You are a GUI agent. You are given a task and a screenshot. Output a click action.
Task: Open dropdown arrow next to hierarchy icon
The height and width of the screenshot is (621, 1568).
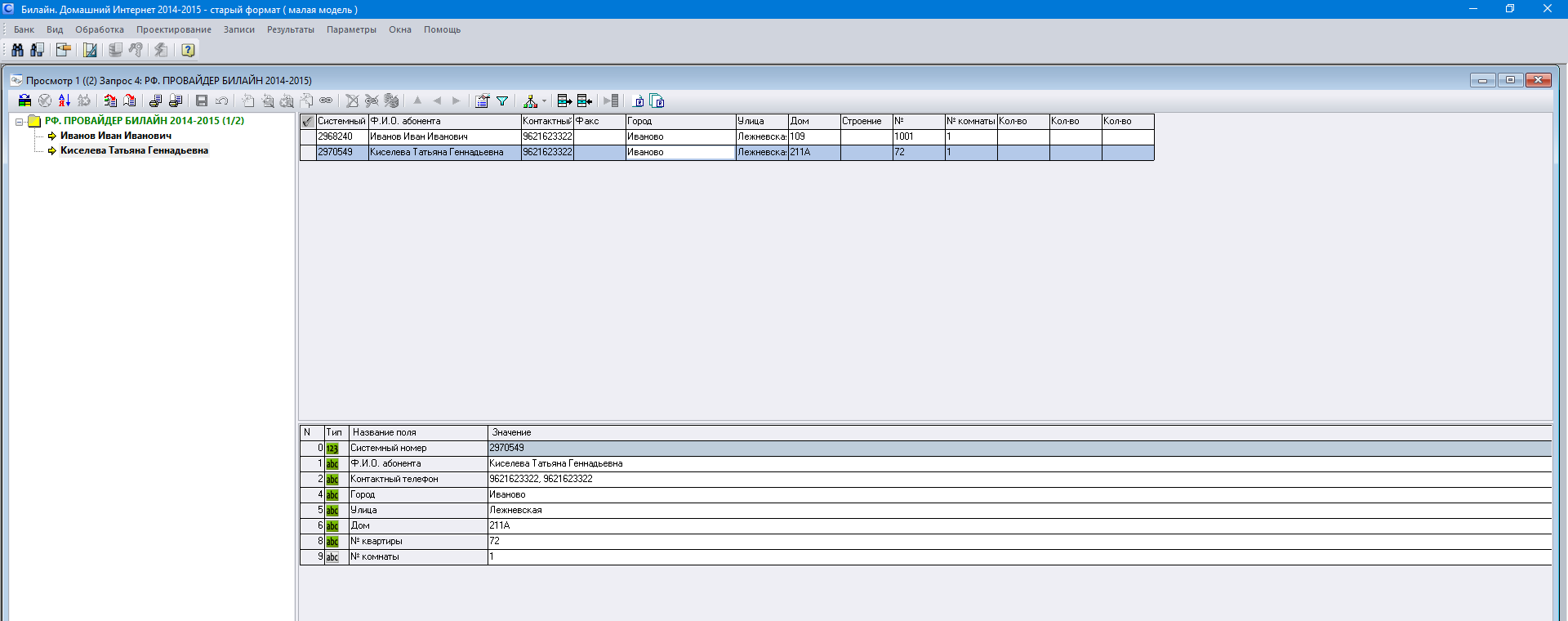tap(544, 101)
